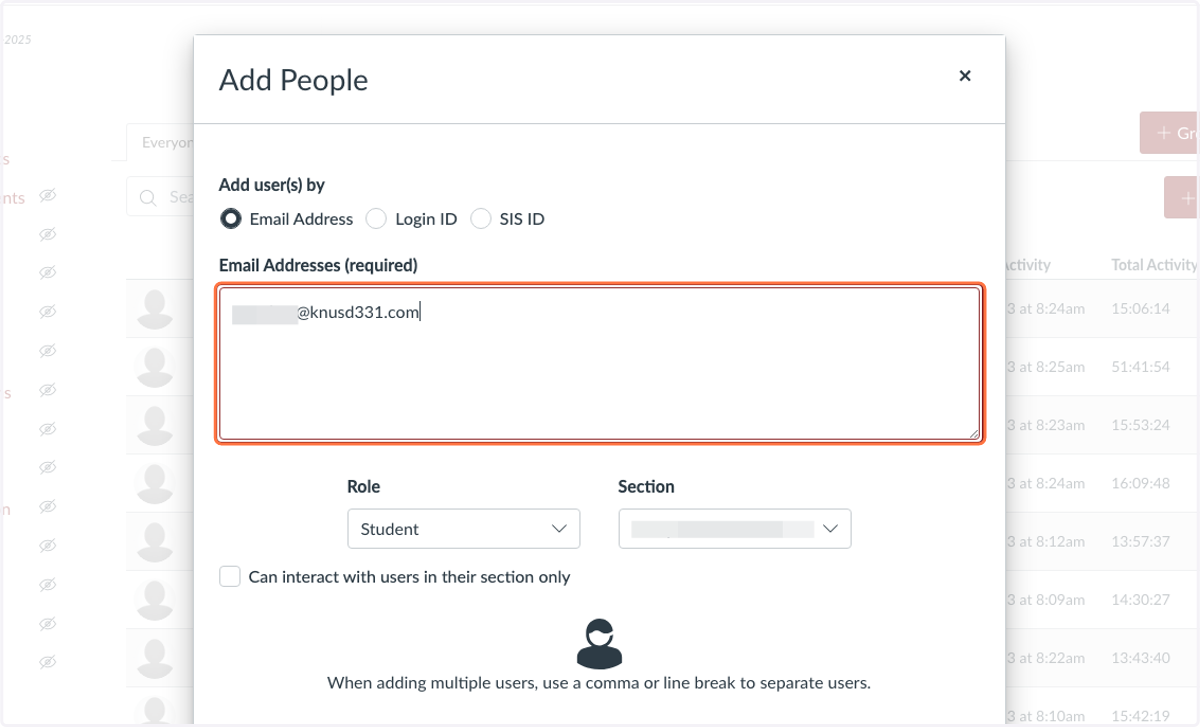
Task: Click the 14:30:27 total activity value
Action: (x=1140, y=599)
